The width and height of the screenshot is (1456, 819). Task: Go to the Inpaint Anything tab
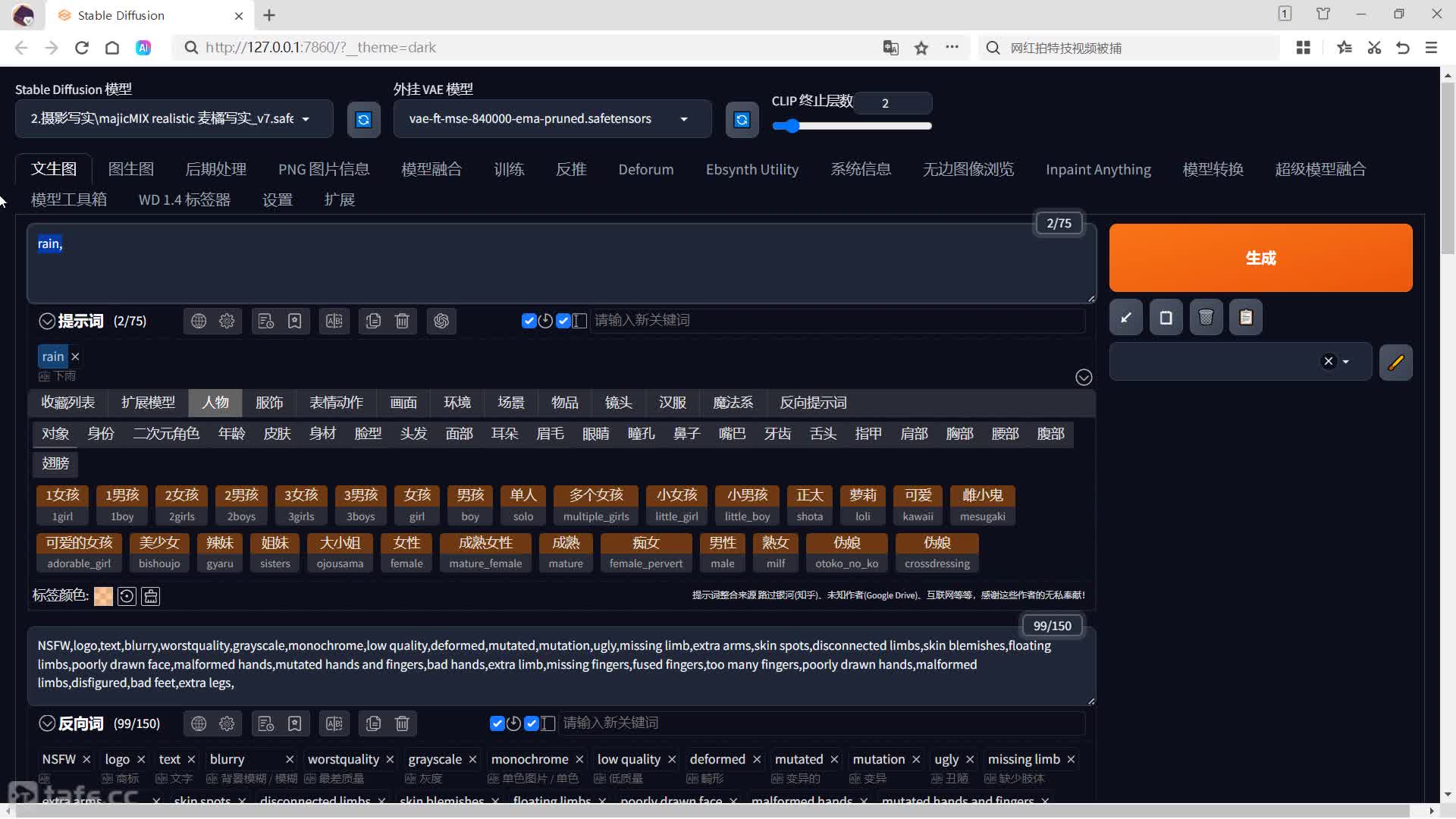1098,169
